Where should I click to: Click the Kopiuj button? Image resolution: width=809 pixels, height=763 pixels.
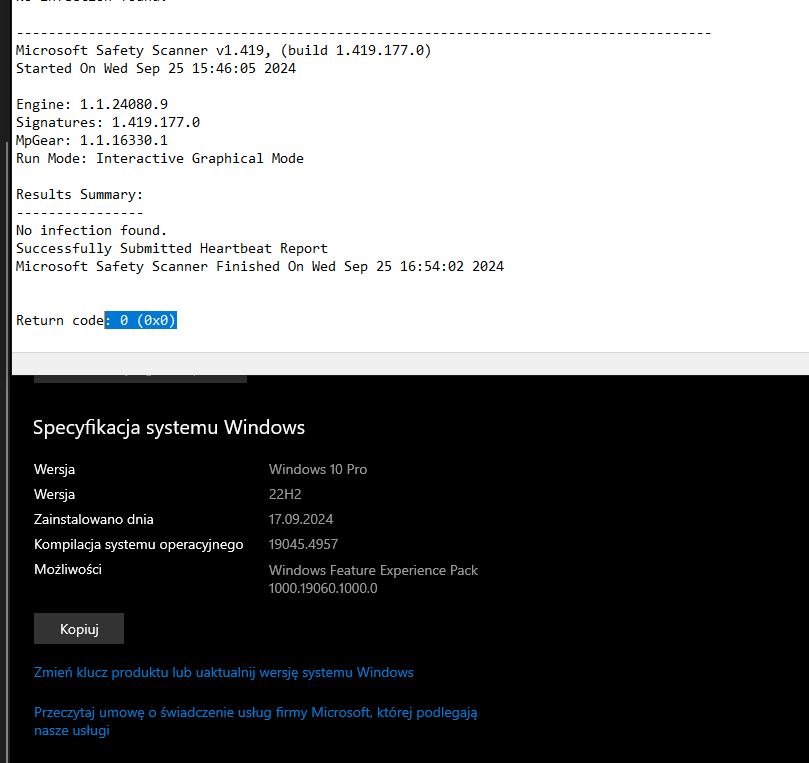pyautogui.click(x=79, y=628)
